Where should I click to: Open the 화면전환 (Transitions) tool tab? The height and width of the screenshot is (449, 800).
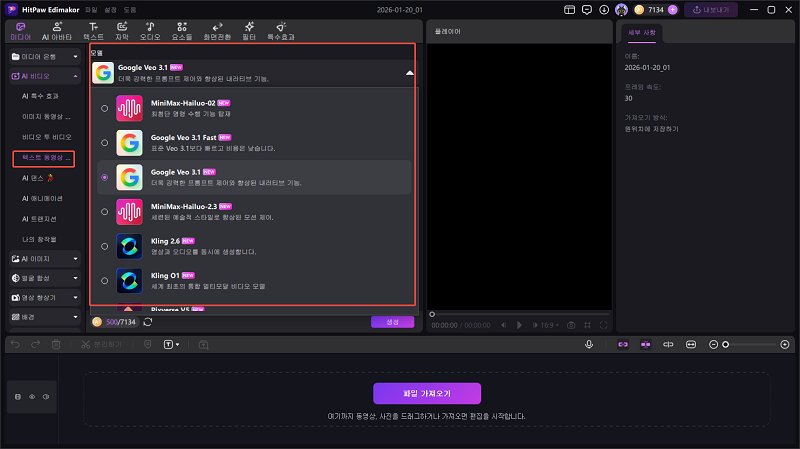[217, 31]
